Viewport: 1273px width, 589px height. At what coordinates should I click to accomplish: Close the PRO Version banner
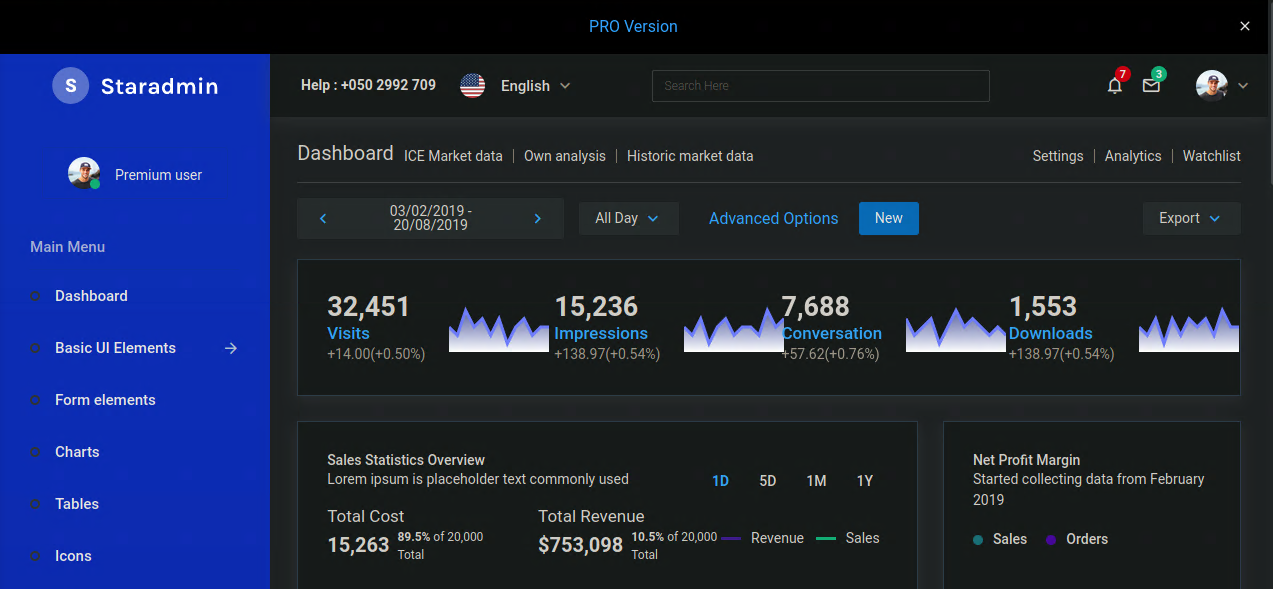(1245, 27)
